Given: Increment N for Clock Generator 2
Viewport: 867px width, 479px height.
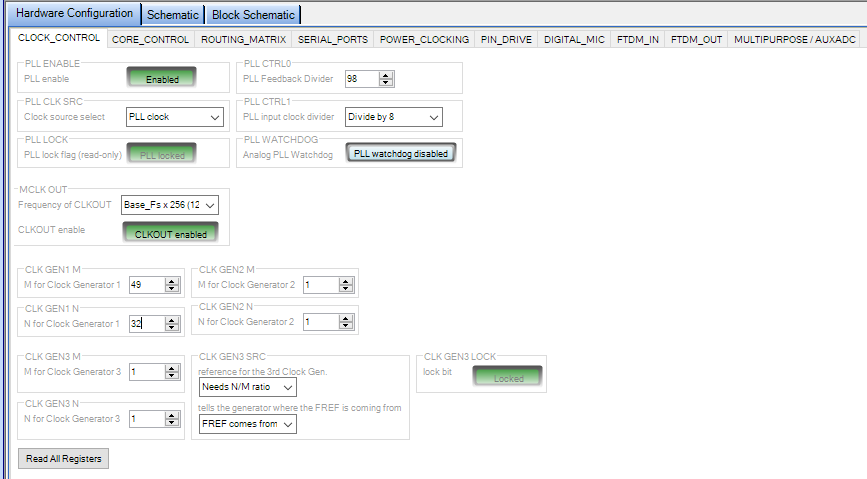Looking at the screenshot, I should (346, 318).
